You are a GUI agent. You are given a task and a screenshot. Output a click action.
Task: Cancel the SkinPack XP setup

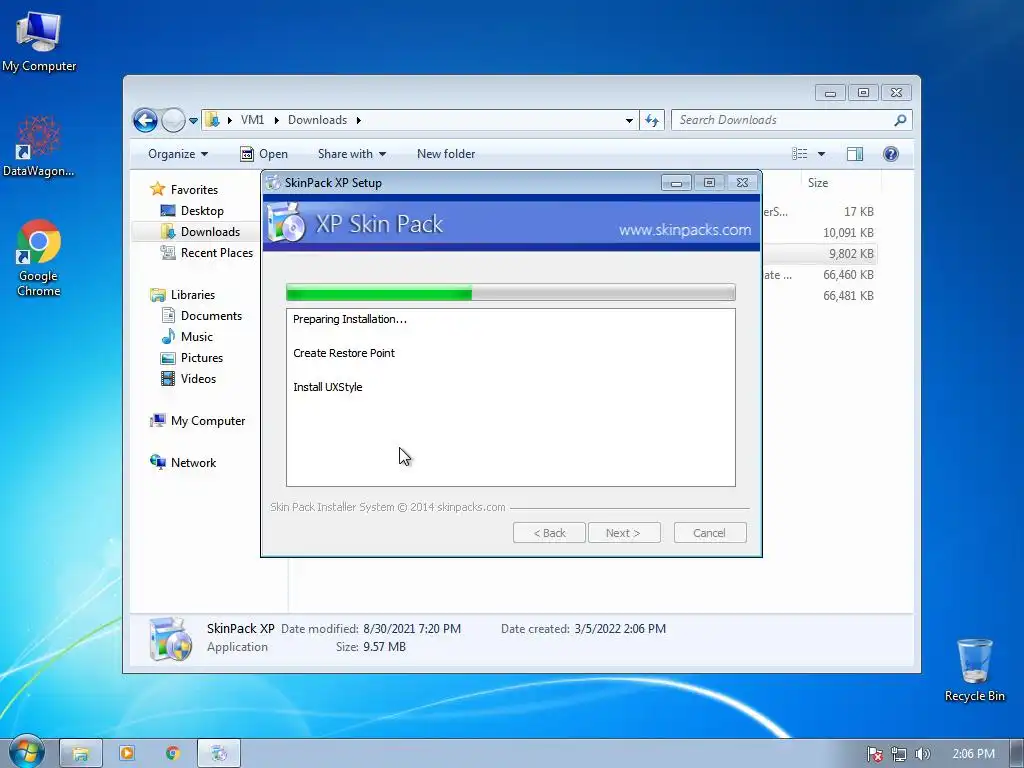[710, 533]
